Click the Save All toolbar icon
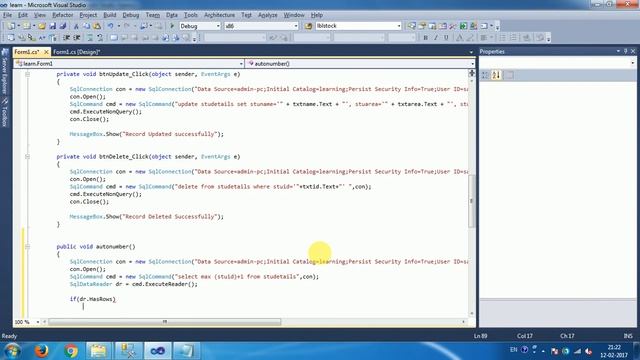The width and height of the screenshot is (640, 360). tap(62, 26)
